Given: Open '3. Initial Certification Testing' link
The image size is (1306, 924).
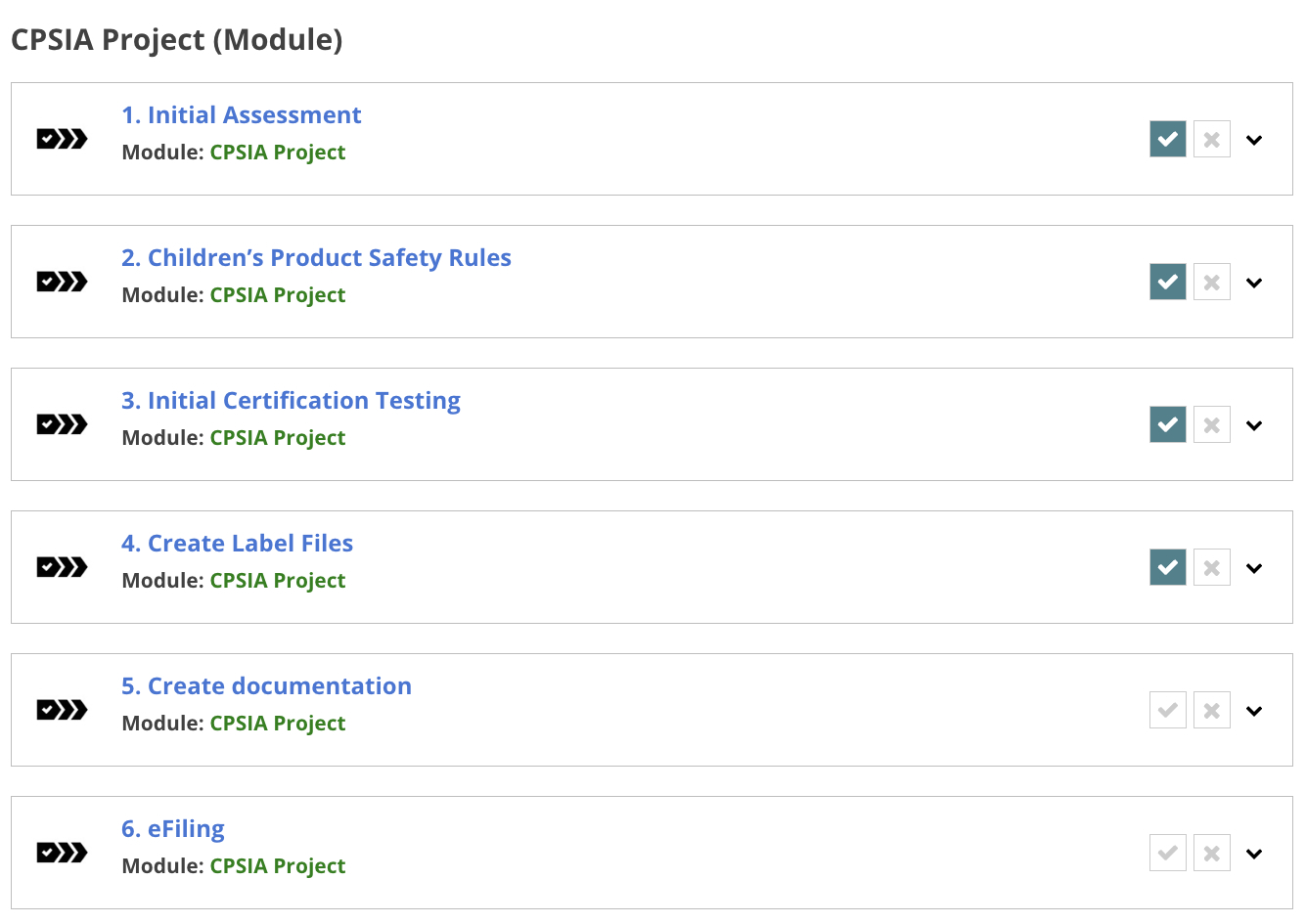Looking at the screenshot, I should (291, 401).
